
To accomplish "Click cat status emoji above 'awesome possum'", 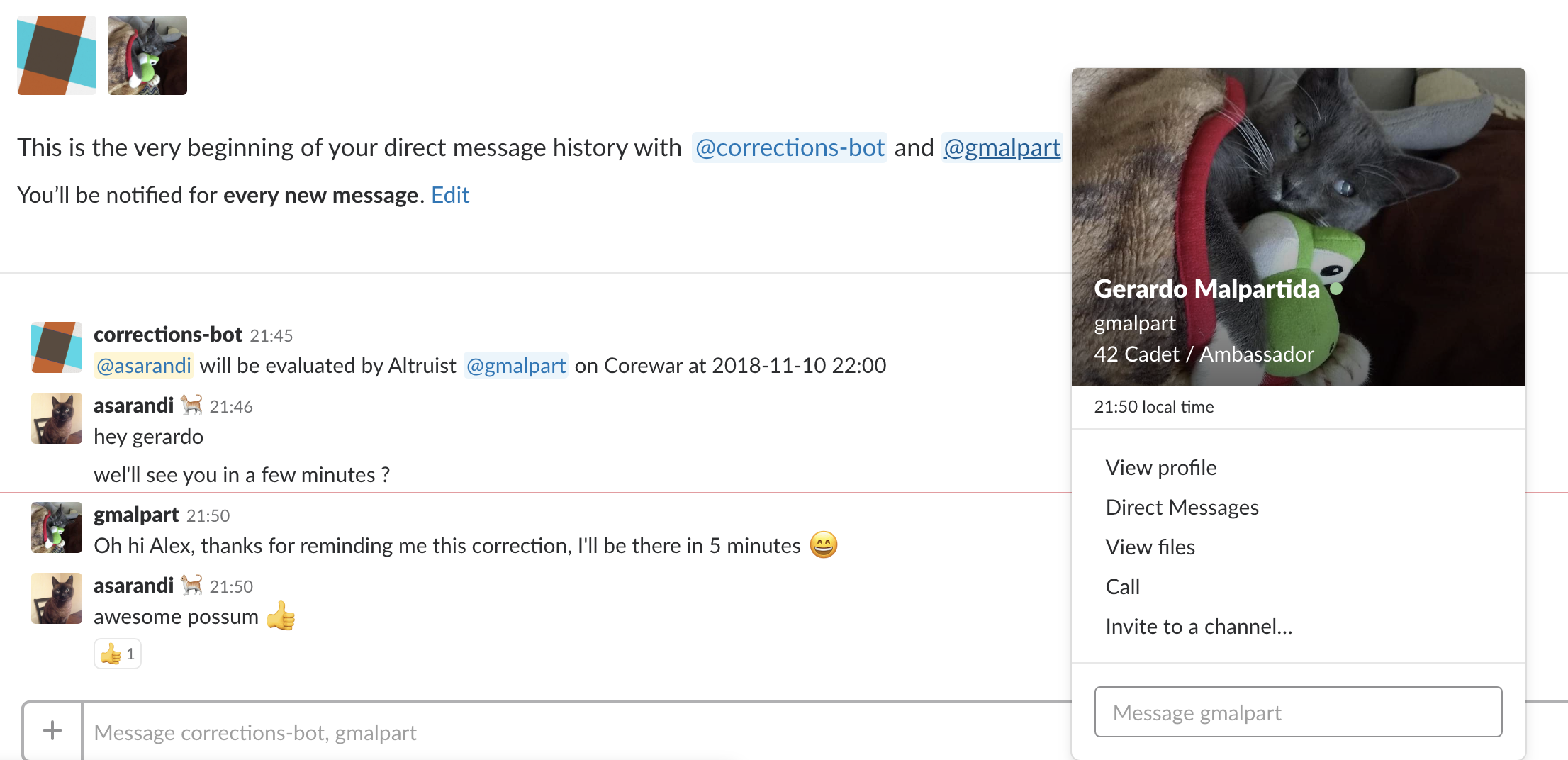I will (x=191, y=585).
